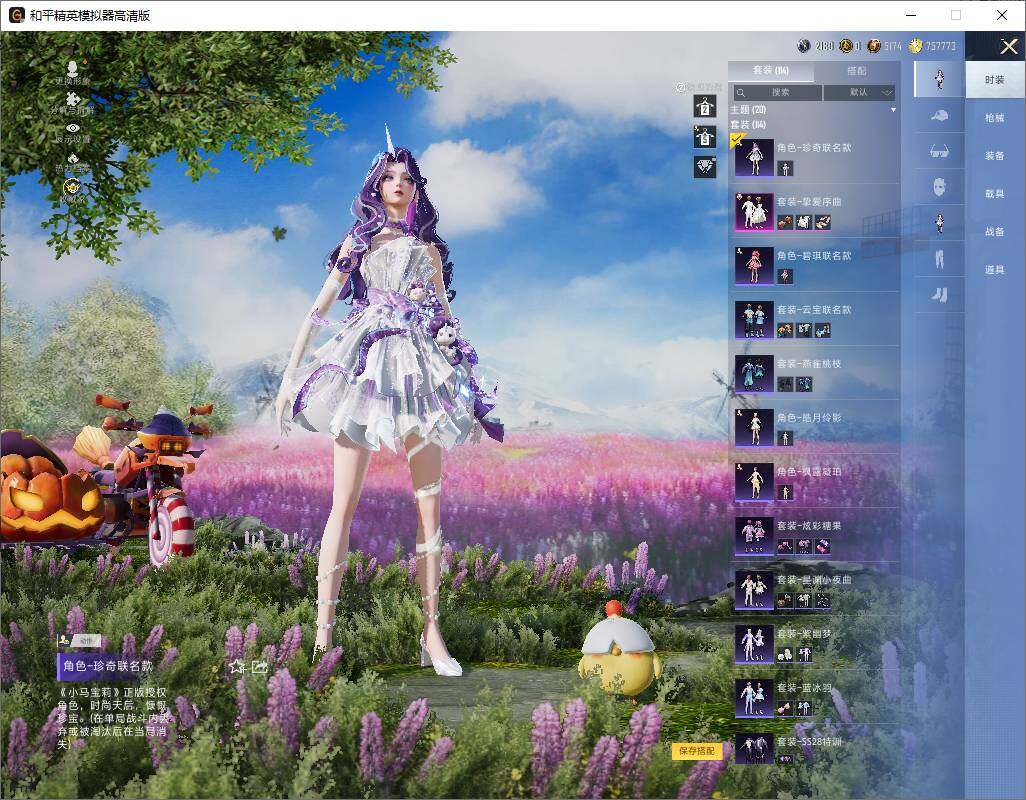
Task: Select the shoes category icon
Action: point(940,295)
